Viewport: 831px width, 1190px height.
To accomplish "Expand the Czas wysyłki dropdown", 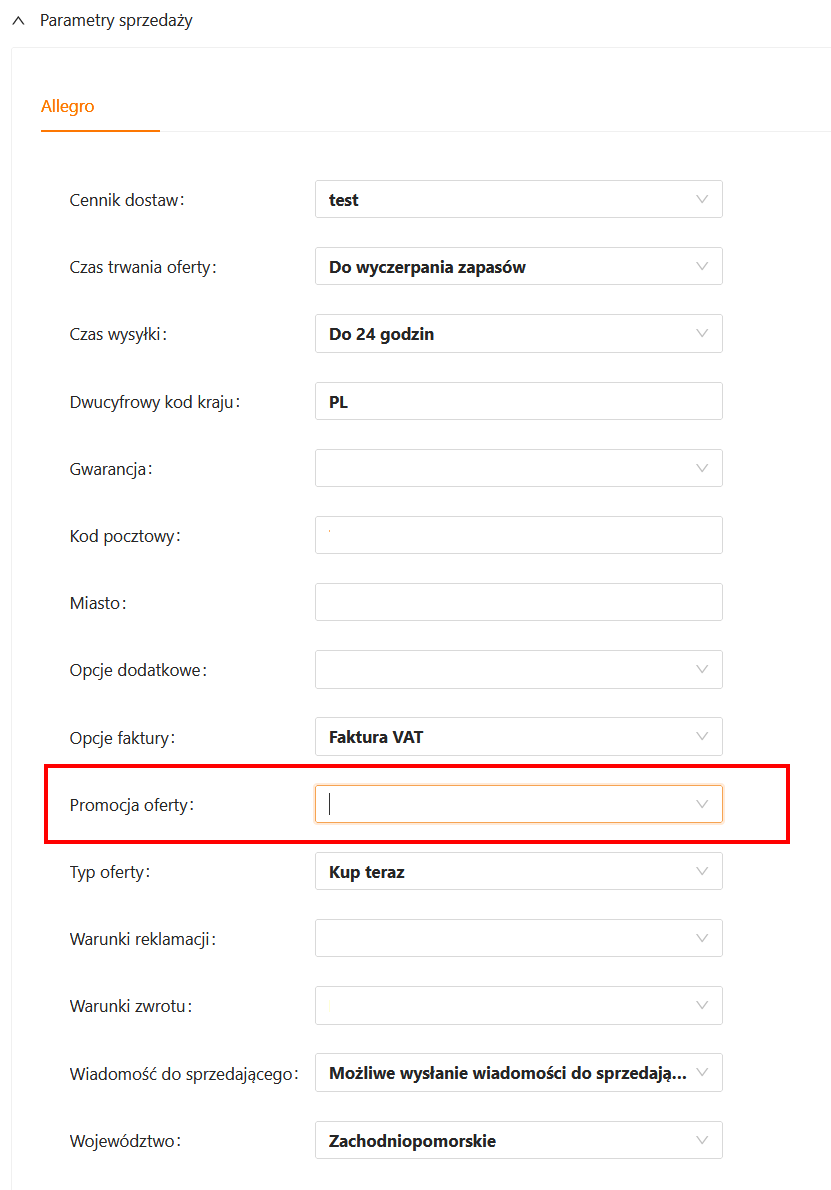I will [x=518, y=334].
